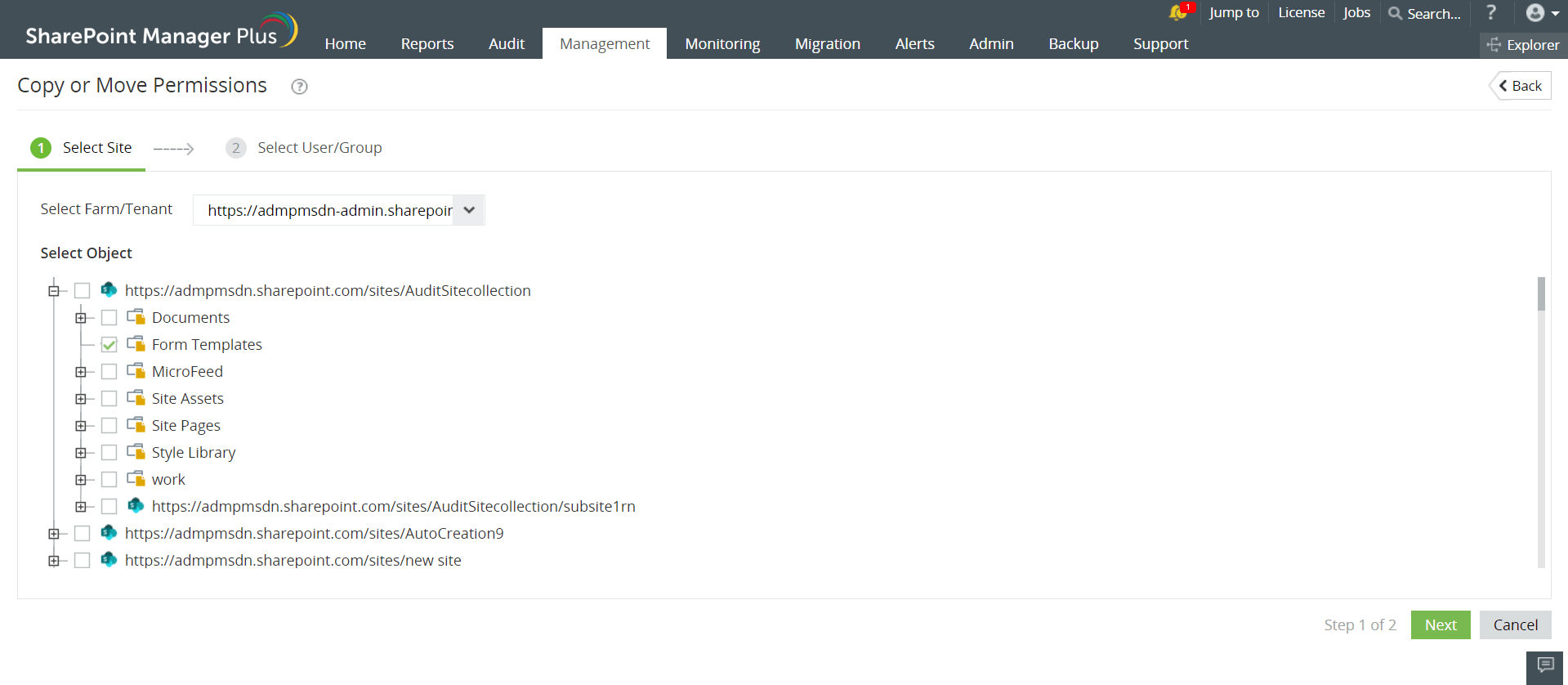Click the step 1 green circle

[41, 148]
